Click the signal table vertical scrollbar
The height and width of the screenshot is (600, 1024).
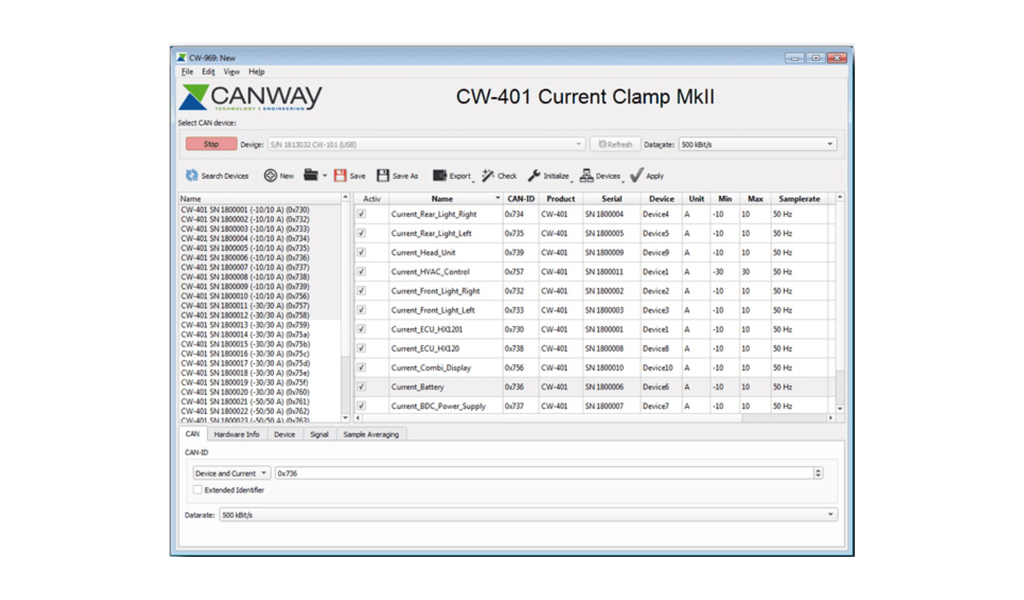[840, 303]
